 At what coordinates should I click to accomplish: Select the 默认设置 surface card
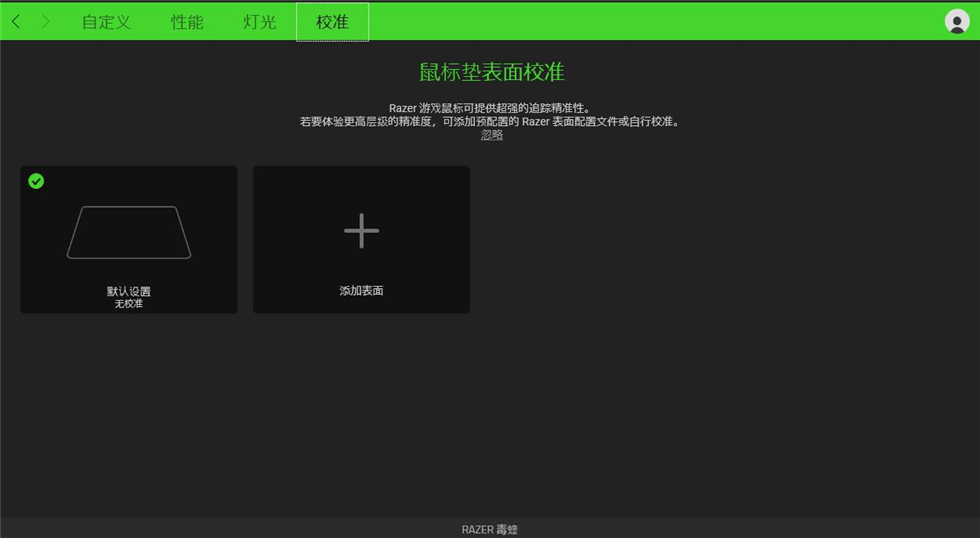click(129, 239)
